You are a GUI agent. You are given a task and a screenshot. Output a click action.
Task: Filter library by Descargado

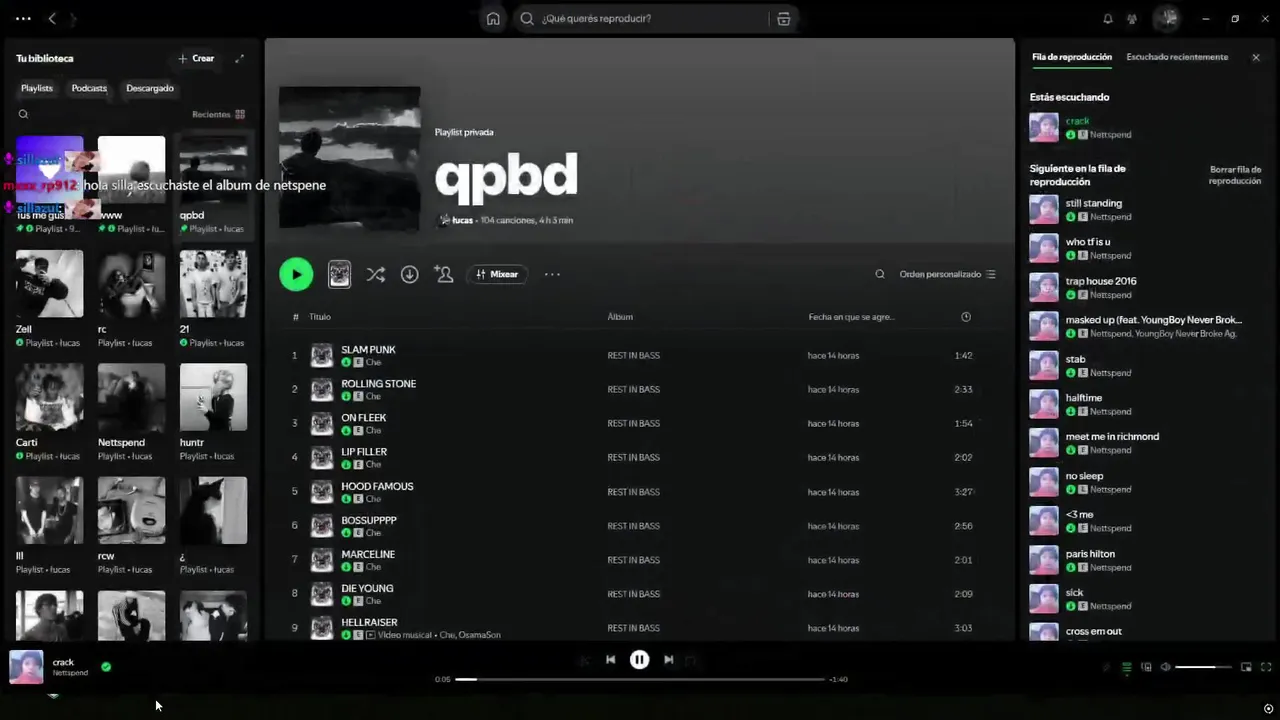[150, 88]
